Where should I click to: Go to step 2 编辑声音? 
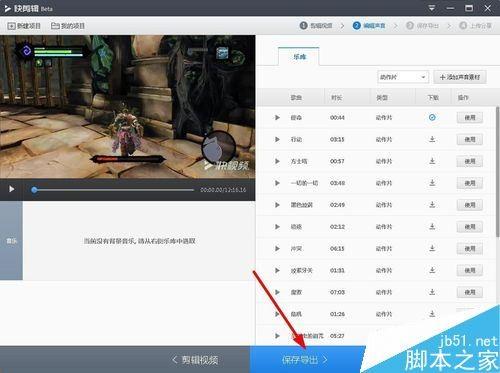click(369, 25)
